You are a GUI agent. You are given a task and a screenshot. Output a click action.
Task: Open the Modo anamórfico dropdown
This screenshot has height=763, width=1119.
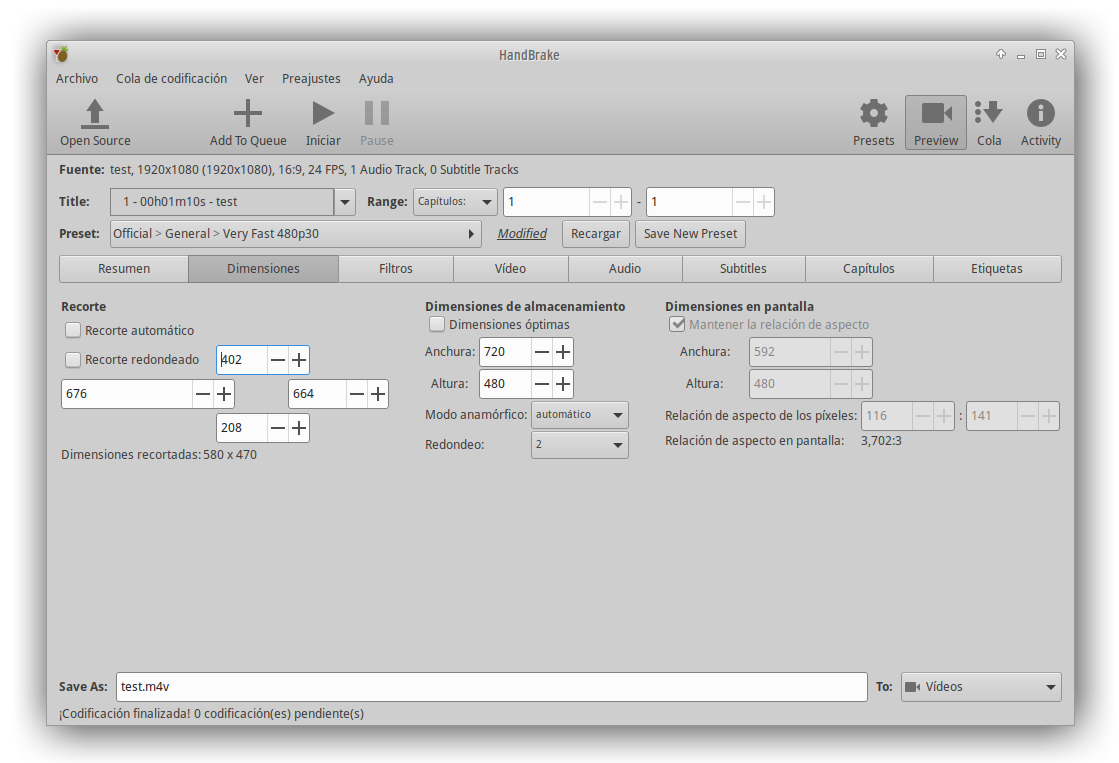click(579, 414)
